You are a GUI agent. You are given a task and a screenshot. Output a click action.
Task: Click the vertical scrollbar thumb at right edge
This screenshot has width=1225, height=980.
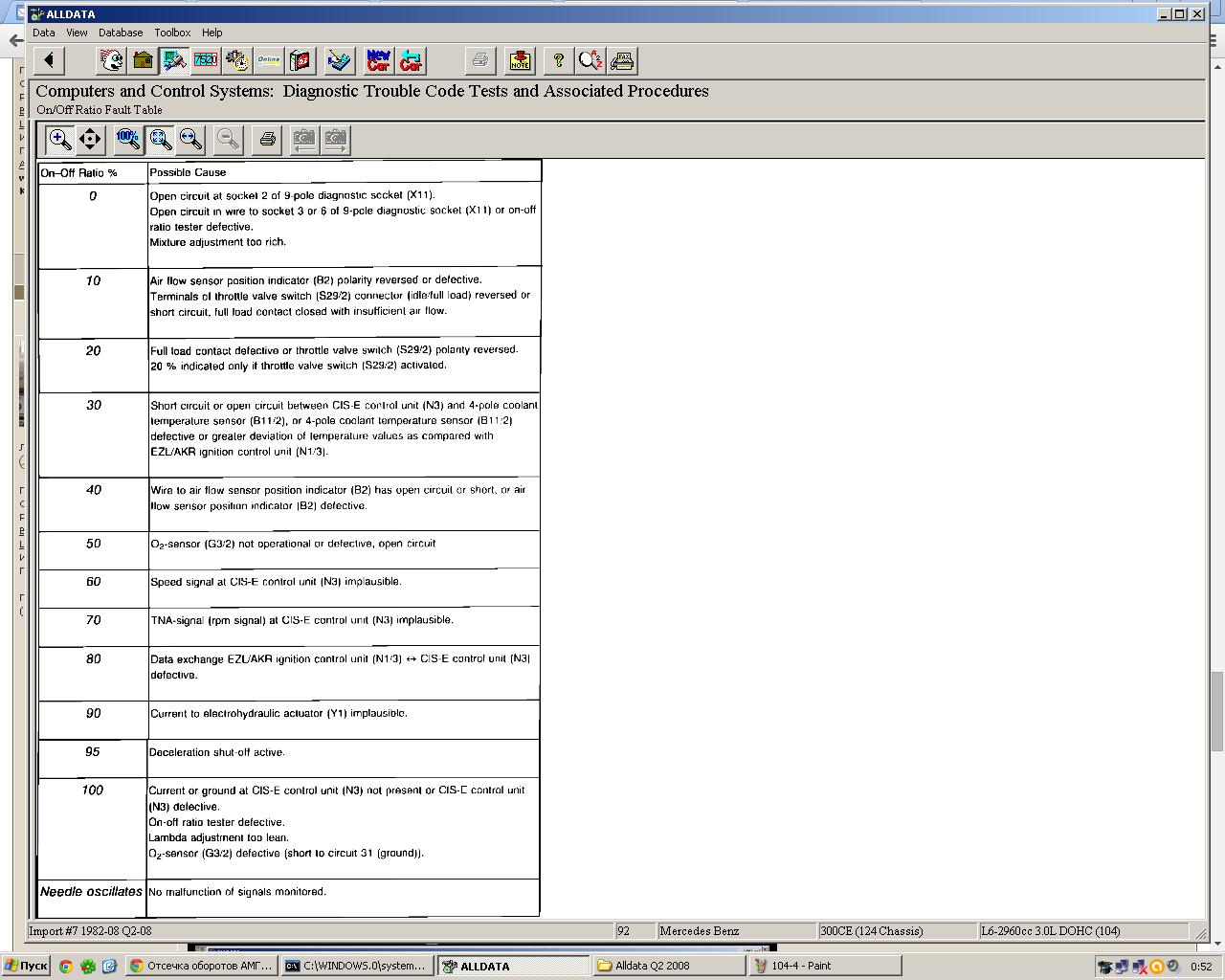1216,711
